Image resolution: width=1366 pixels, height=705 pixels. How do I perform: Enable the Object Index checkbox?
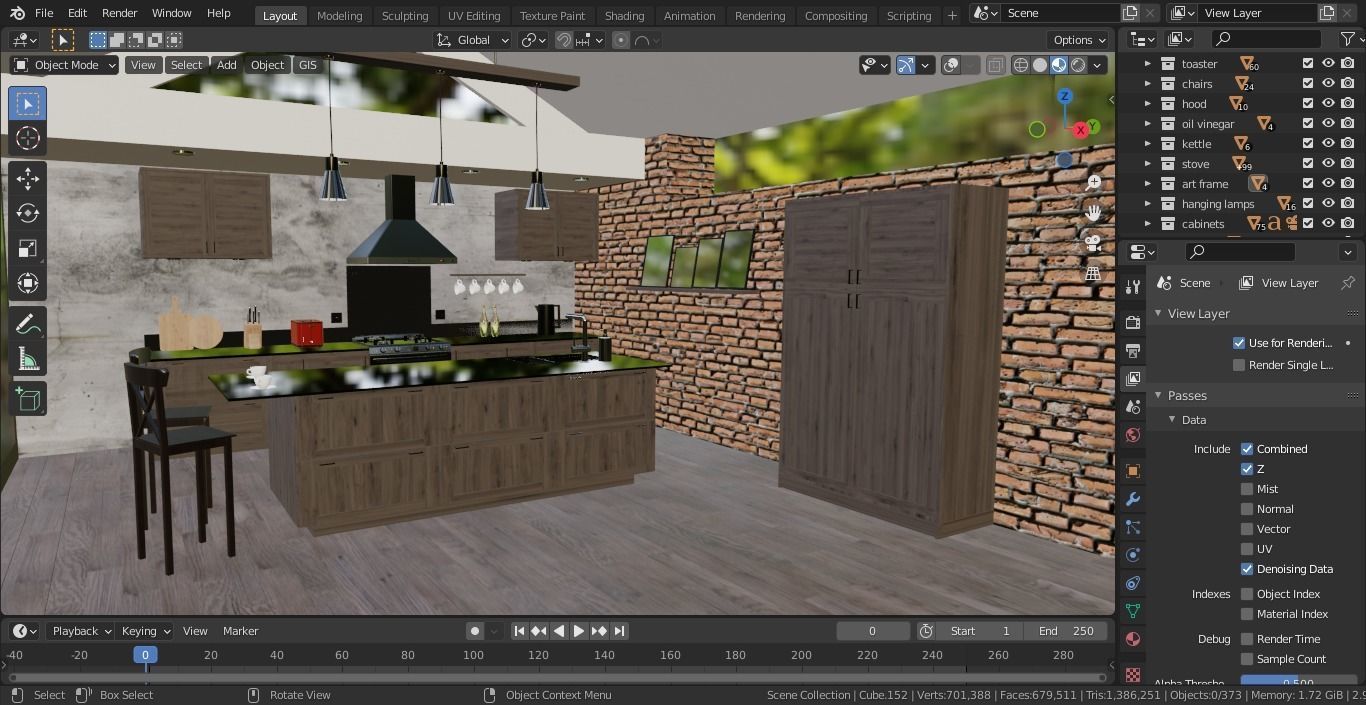1247,594
